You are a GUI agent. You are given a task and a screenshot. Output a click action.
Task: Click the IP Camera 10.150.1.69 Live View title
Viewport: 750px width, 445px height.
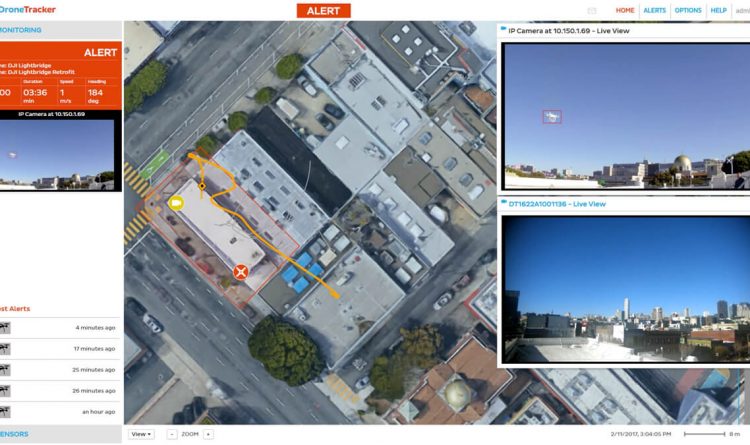(569, 31)
